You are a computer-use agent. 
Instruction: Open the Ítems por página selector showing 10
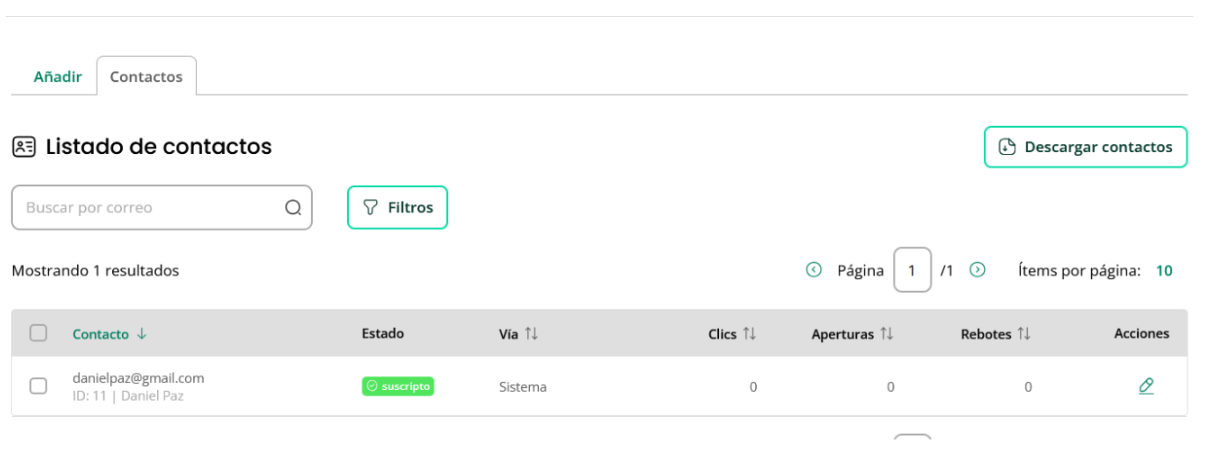pos(1164,270)
